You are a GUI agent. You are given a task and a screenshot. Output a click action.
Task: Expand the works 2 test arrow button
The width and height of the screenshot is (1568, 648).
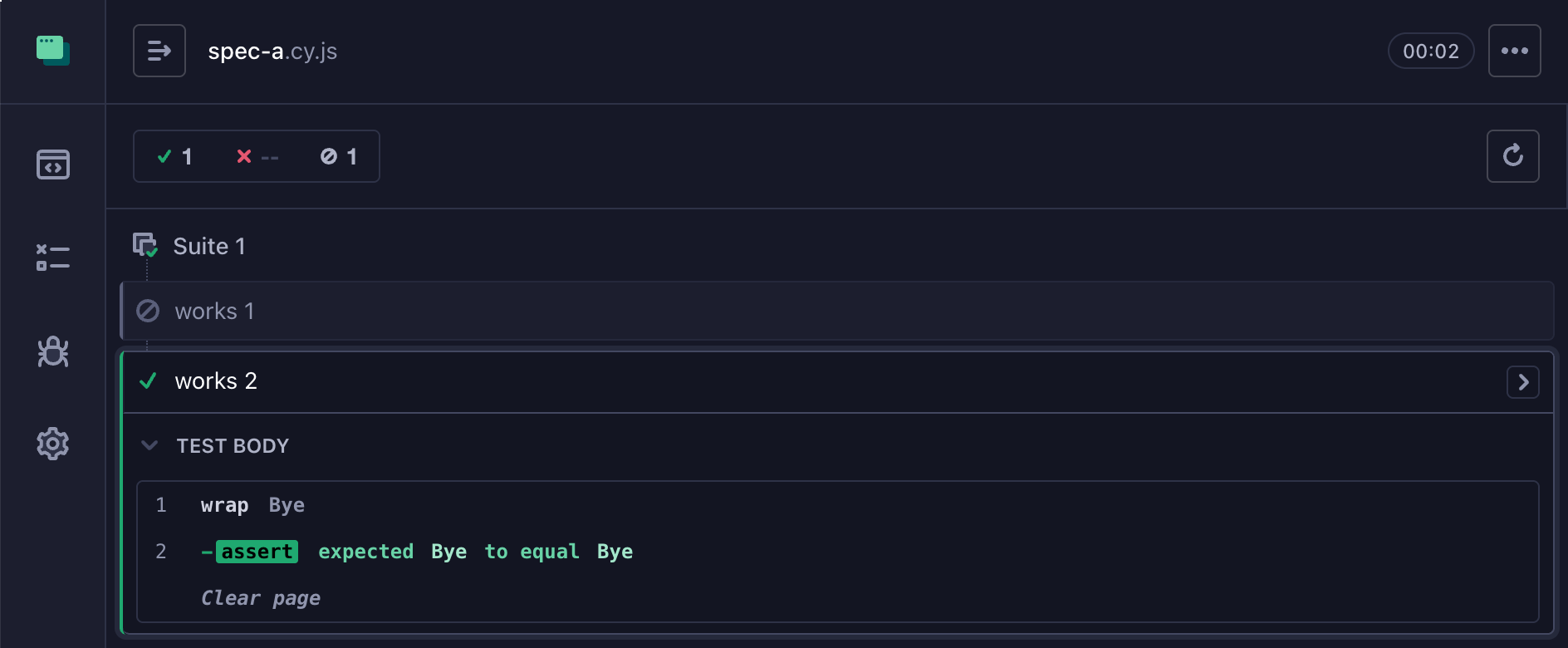click(1522, 382)
